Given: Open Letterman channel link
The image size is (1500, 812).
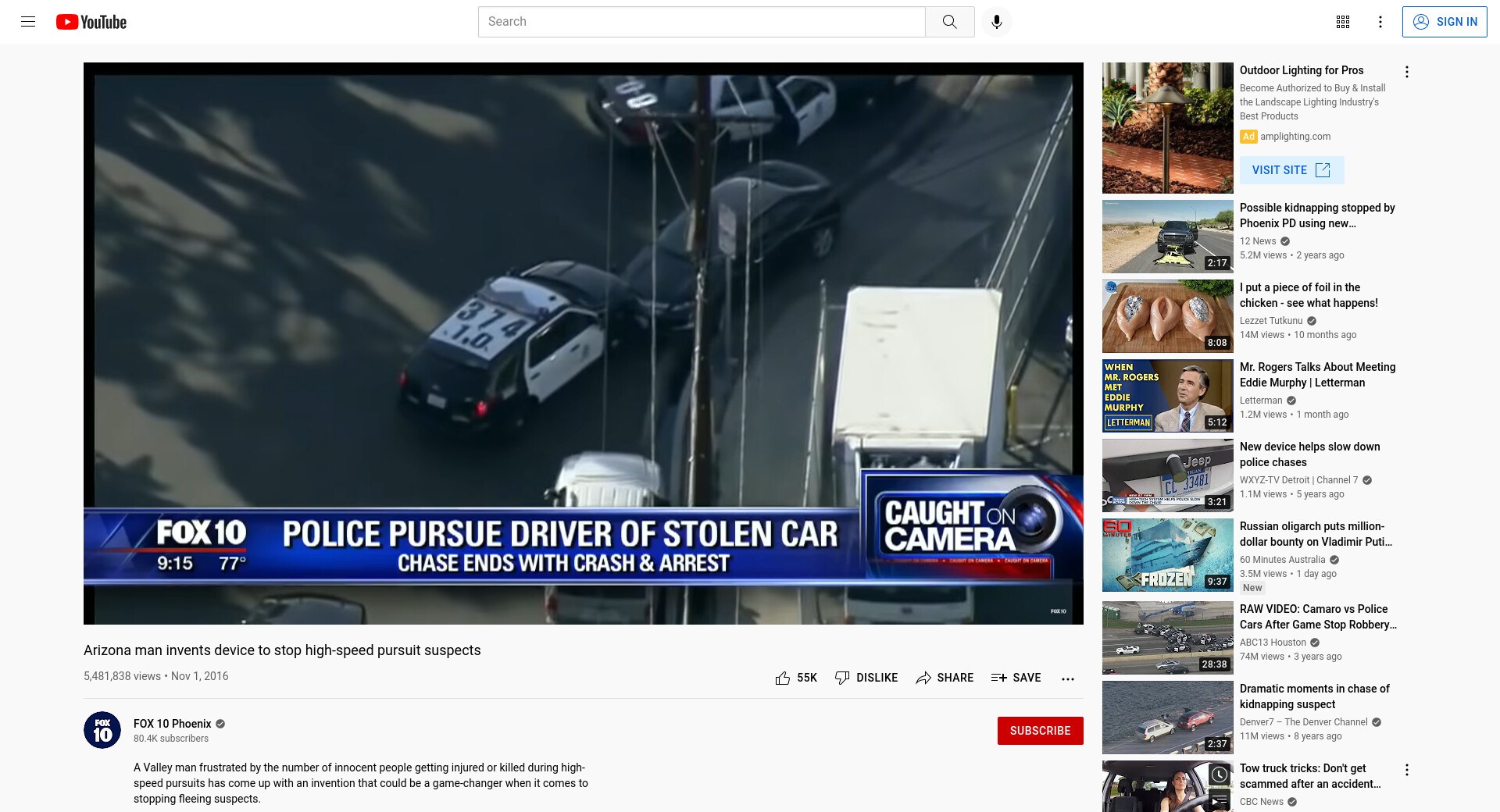Looking at the screenshot, I should (1261, 401).
